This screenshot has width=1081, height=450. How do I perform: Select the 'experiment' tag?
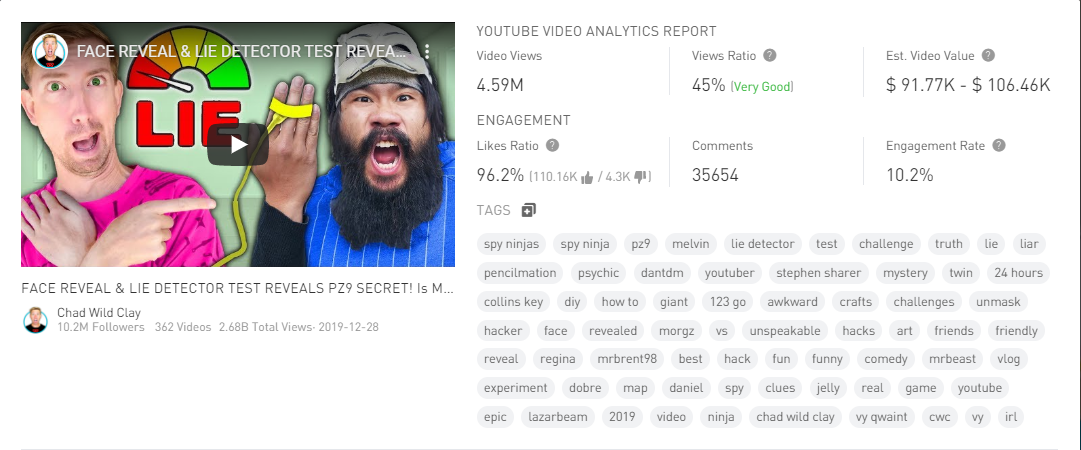(516, 387)
